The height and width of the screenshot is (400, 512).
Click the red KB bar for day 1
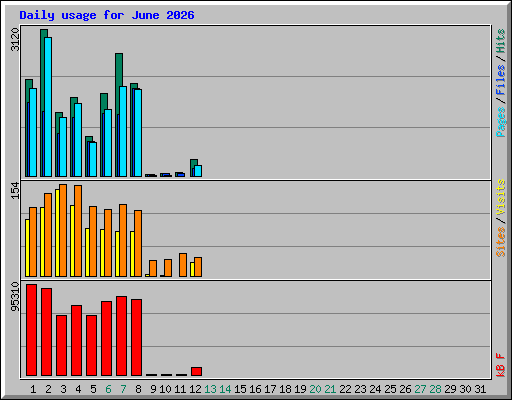31,330
